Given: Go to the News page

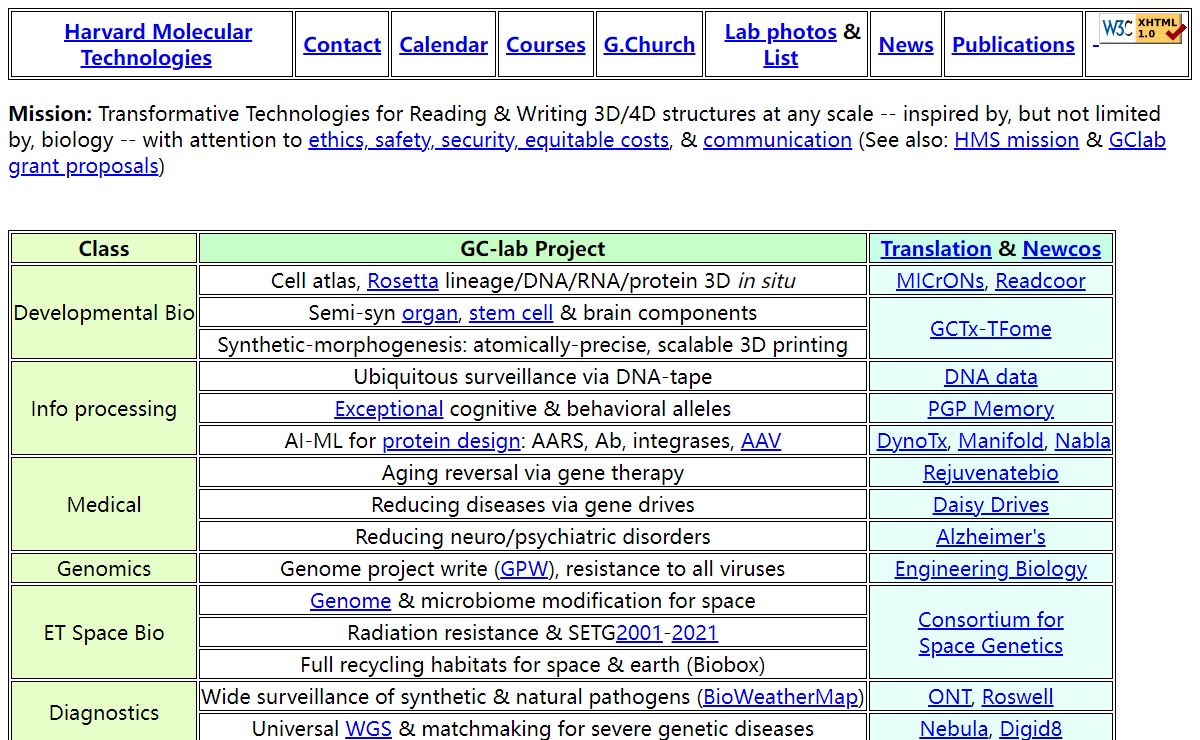Looking at the screenshot, I should pos(906,45).
